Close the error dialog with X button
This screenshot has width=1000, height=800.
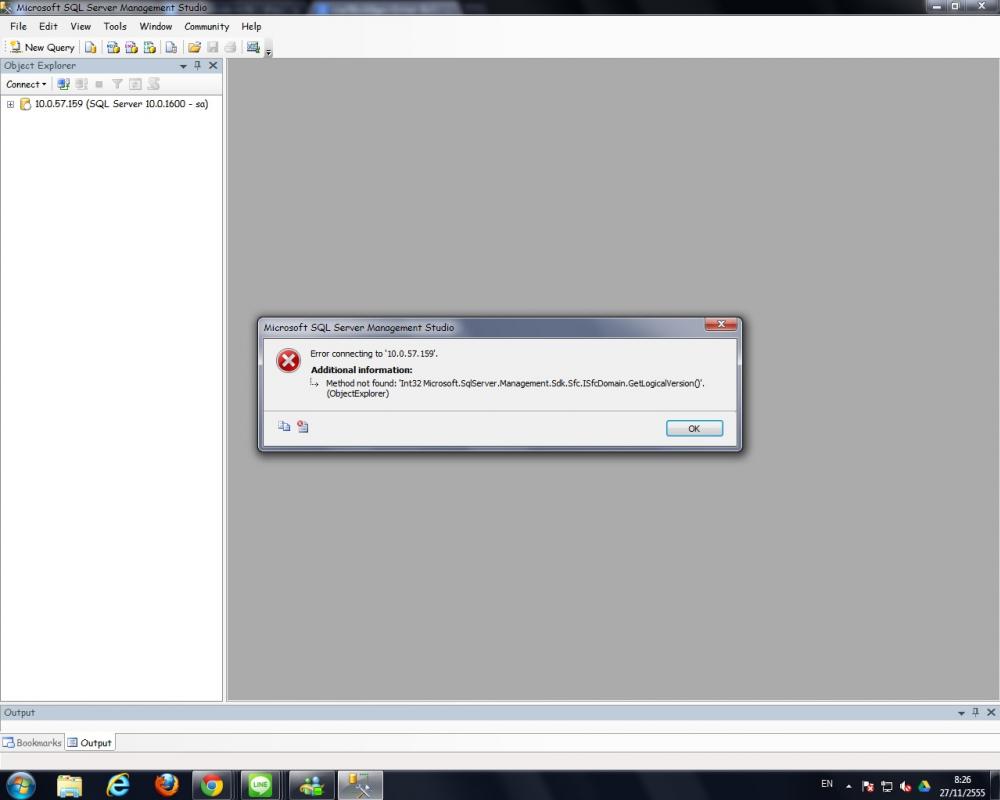tap(721, 324)
